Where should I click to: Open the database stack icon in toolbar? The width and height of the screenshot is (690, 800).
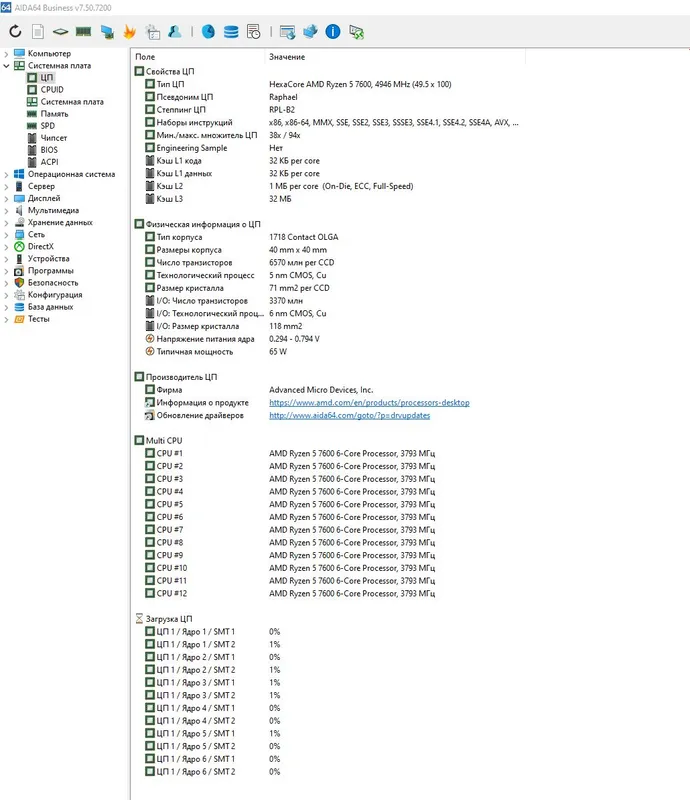point(231,32)
